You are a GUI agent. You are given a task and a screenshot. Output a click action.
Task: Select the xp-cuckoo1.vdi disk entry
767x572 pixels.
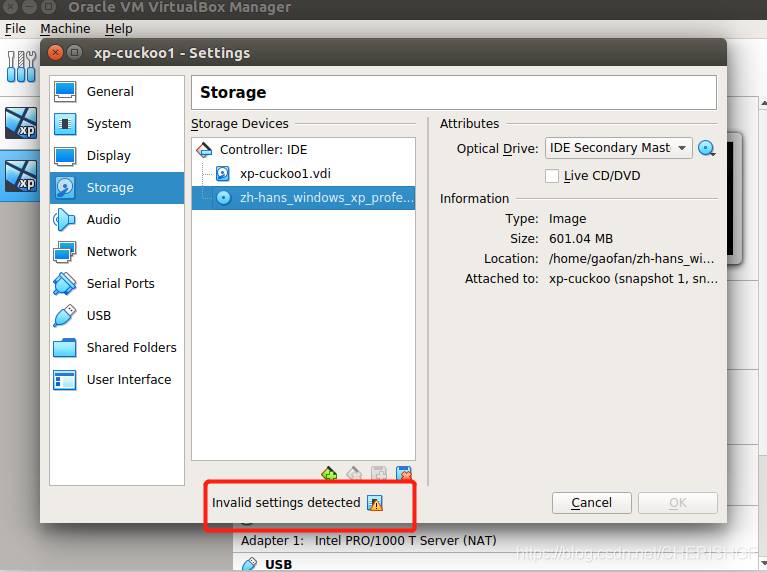click(303, 174)
